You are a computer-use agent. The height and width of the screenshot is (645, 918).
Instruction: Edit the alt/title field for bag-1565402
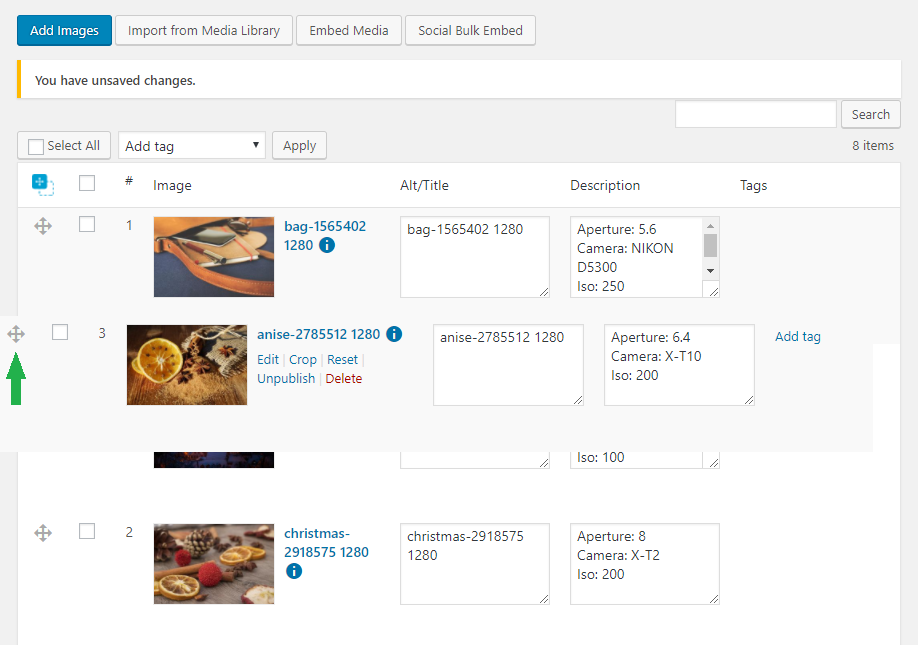point(475,257)
